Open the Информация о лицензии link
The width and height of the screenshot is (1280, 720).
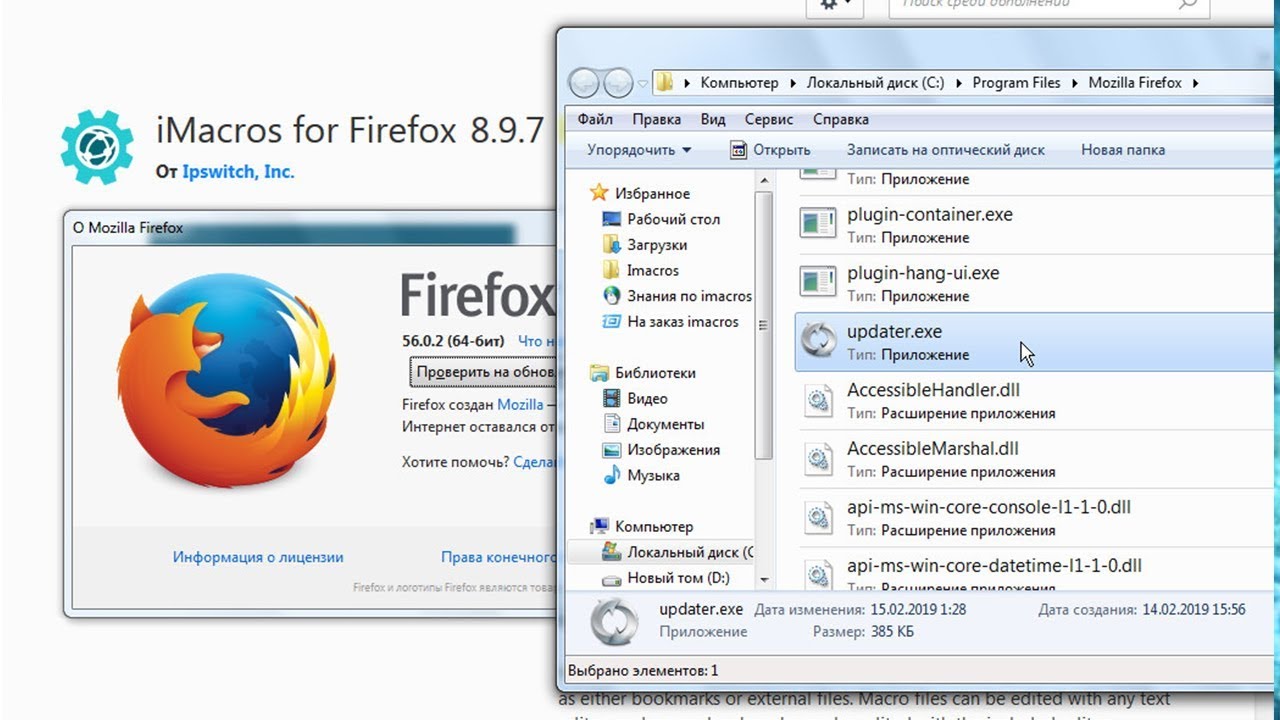pos(258,557)
